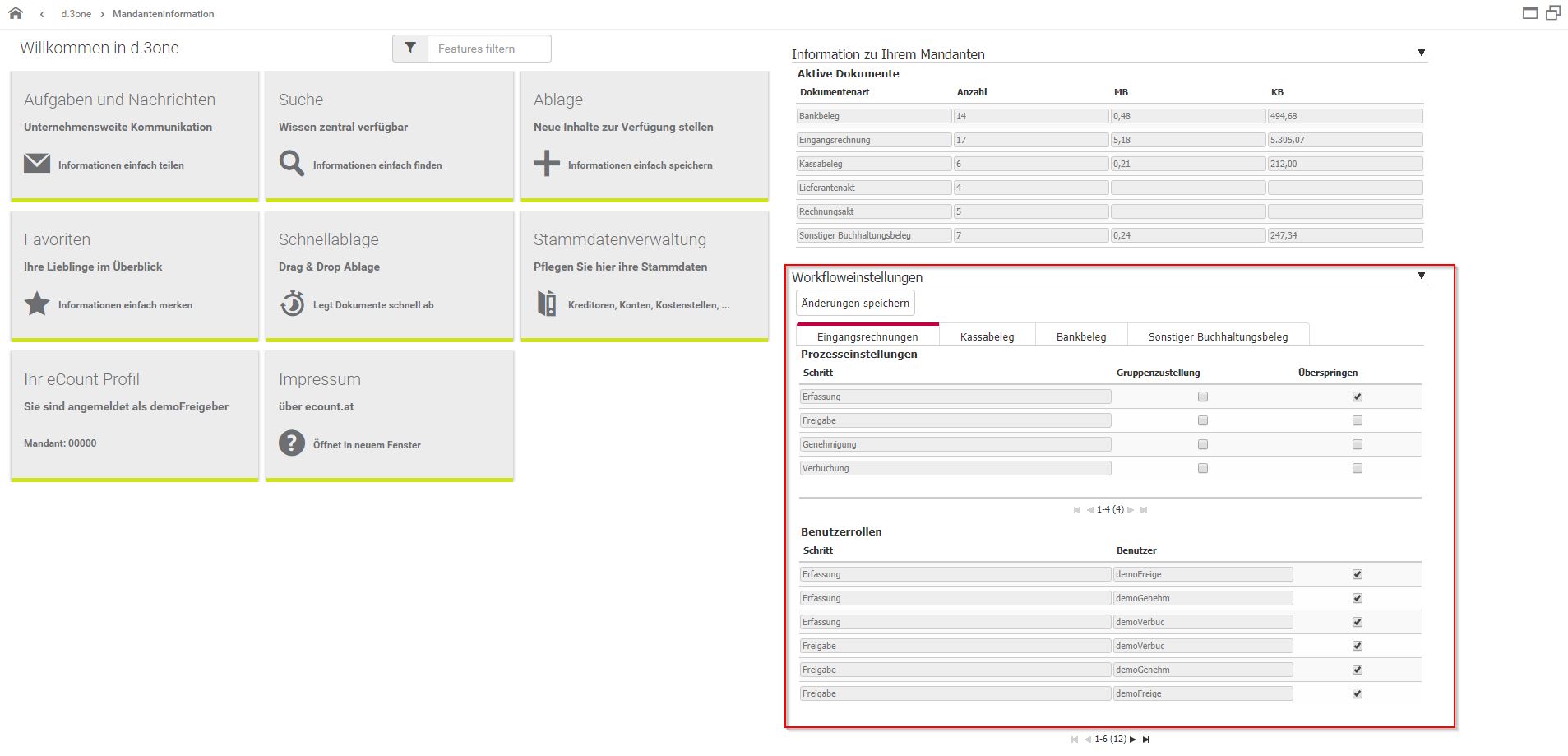Toggle Gruppenzustellung for Verbuchung step
Image resolution: width=1568 pixels, height=756 pixels.
pyautogui.click(x=1203, y=468)
